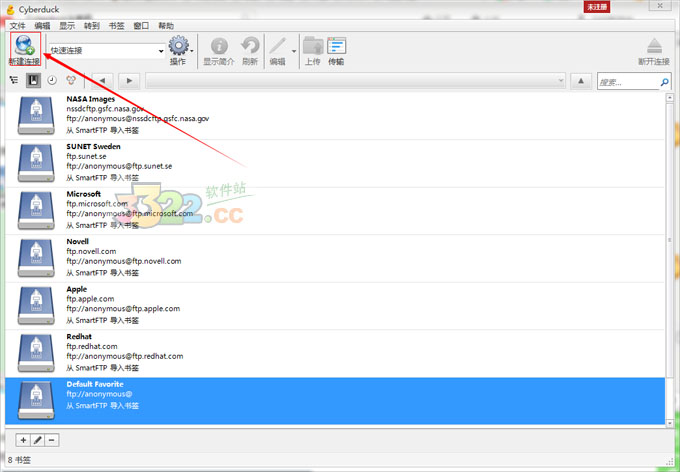Select the Novell bookmark title
This screenshot has width=680, height=472.
click(x=78, y=241)
